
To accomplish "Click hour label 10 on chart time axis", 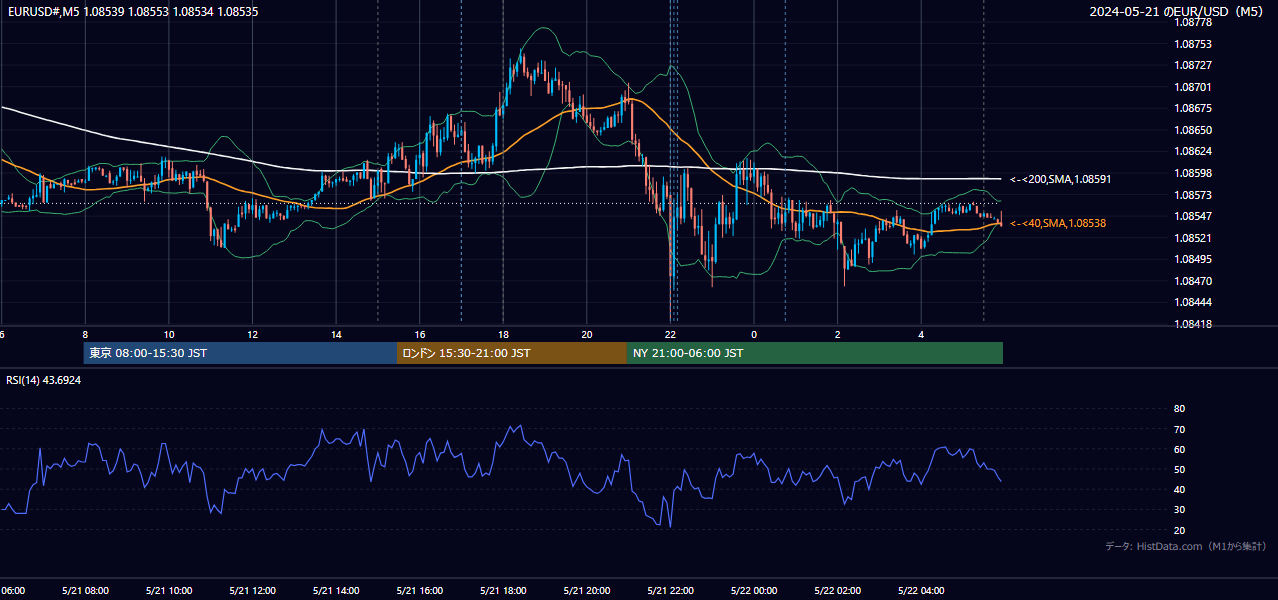I will [x=169, y=334].
